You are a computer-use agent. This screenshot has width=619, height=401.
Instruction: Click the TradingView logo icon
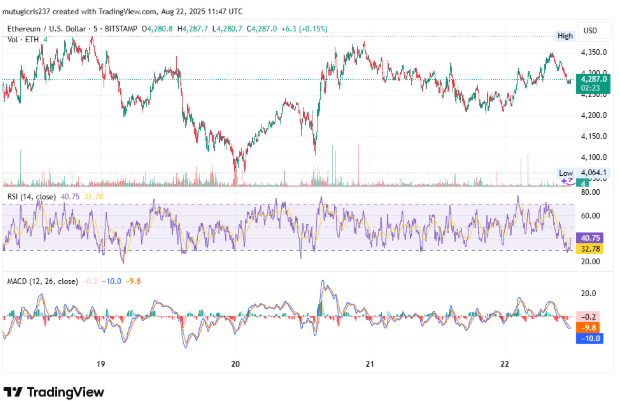14,392
